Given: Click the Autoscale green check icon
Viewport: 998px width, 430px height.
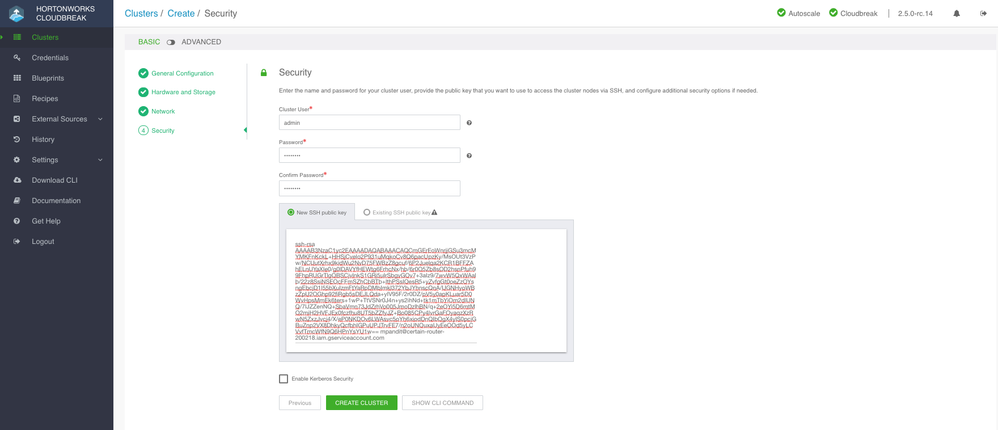Looking at the screenshot, I should coord(781,13).
